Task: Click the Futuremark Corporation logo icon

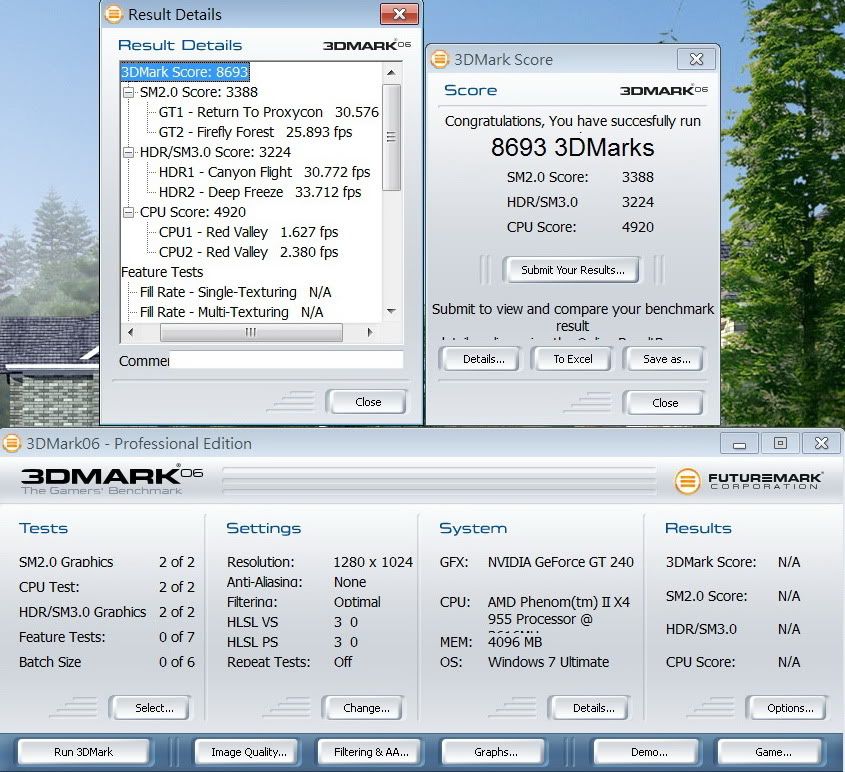Action: coord(687,481)
